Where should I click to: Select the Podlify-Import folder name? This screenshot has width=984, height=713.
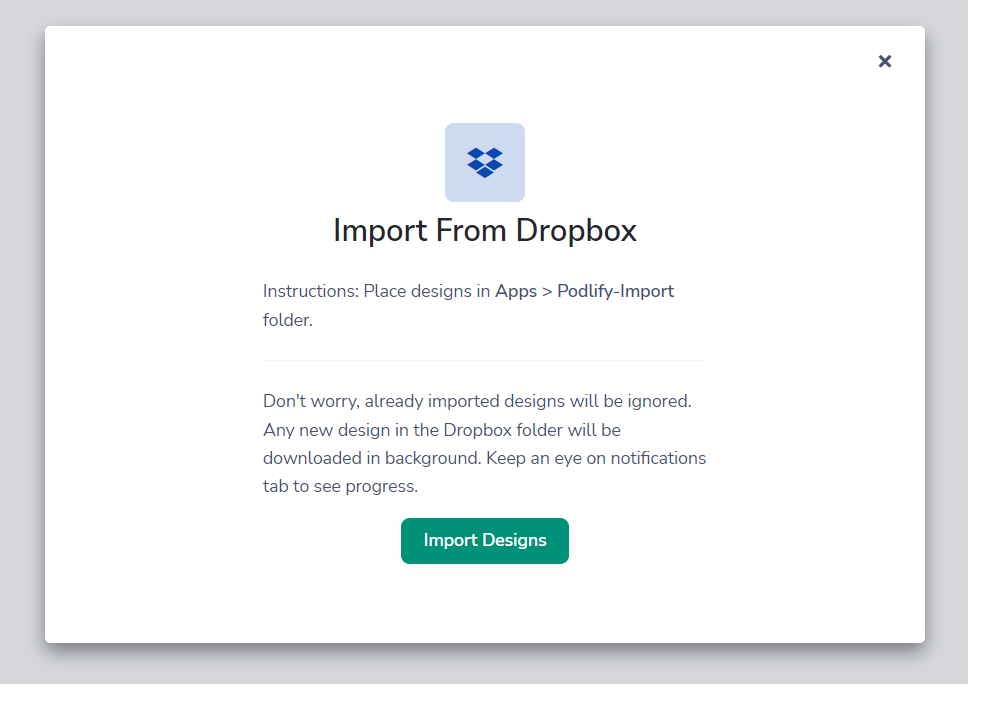[615, 290]
